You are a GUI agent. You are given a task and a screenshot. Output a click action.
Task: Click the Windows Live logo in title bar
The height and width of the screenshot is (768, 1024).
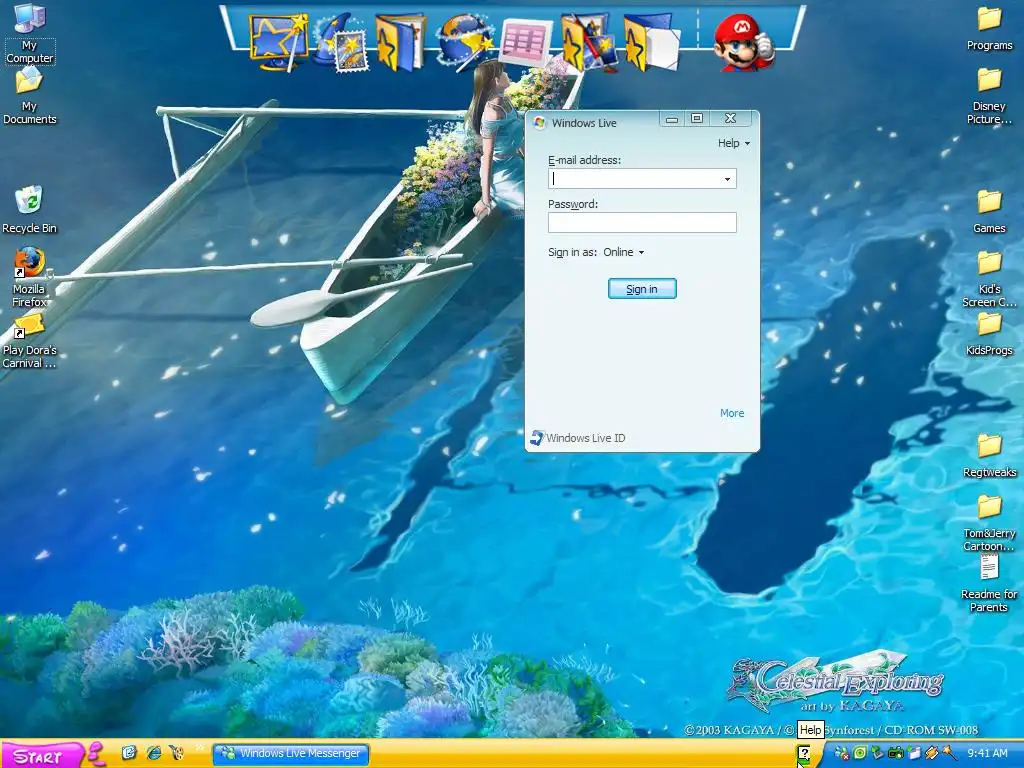click(539, 122)
